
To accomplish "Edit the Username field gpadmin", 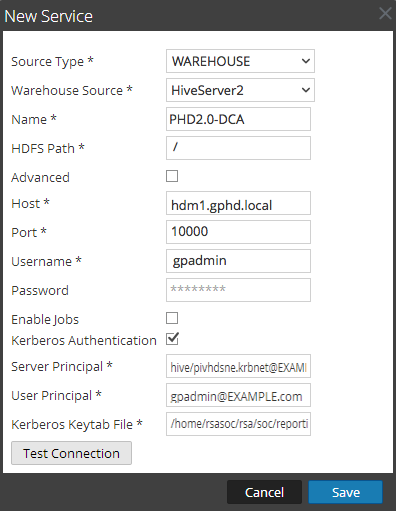I will pos(238,261).
